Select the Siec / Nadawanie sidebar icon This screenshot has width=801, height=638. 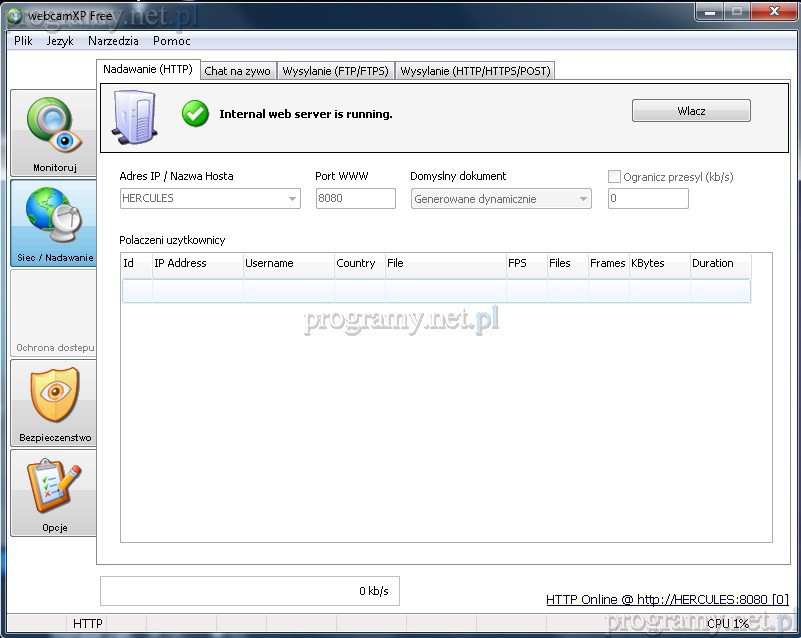point(54,223)
